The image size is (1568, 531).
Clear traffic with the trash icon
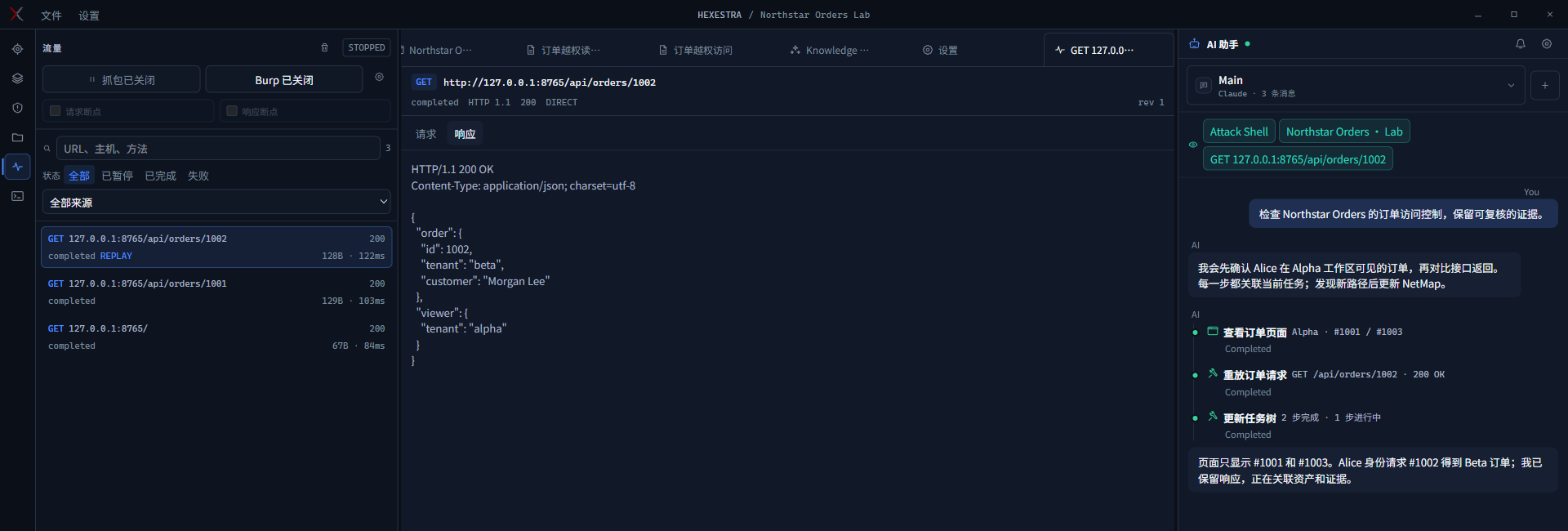324,47
